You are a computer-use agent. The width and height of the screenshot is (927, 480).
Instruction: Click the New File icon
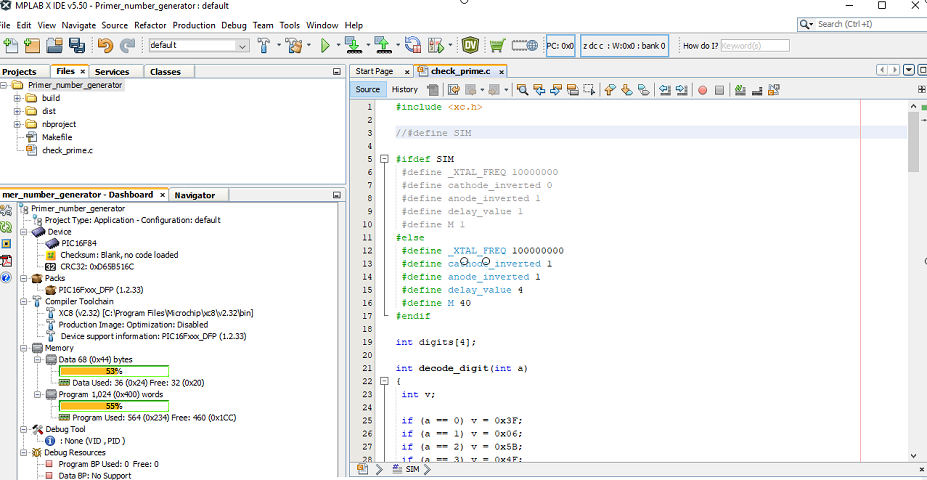(11, 45)
